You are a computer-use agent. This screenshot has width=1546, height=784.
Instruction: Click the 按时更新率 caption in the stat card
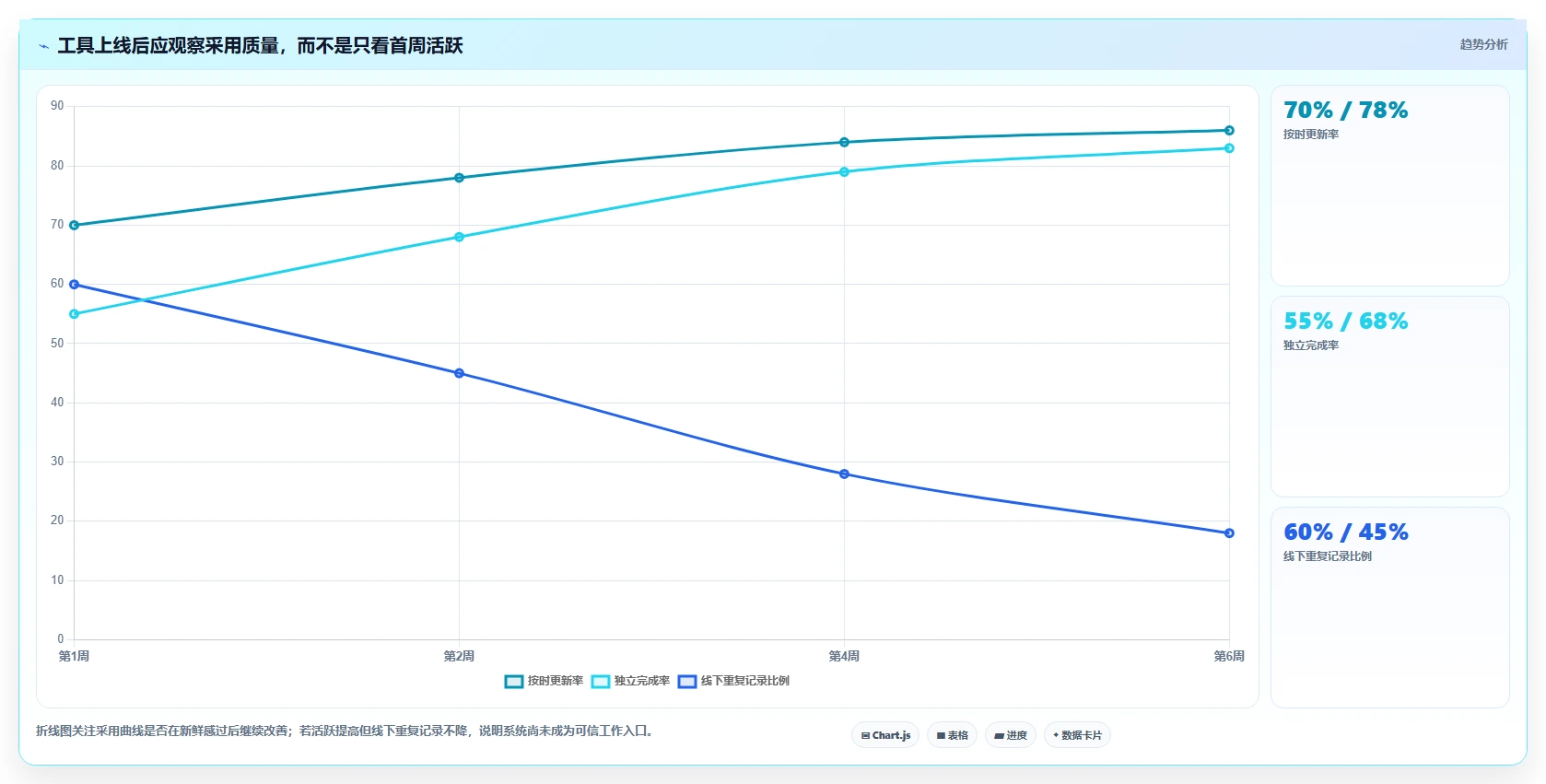click(x=1311, y=135)
